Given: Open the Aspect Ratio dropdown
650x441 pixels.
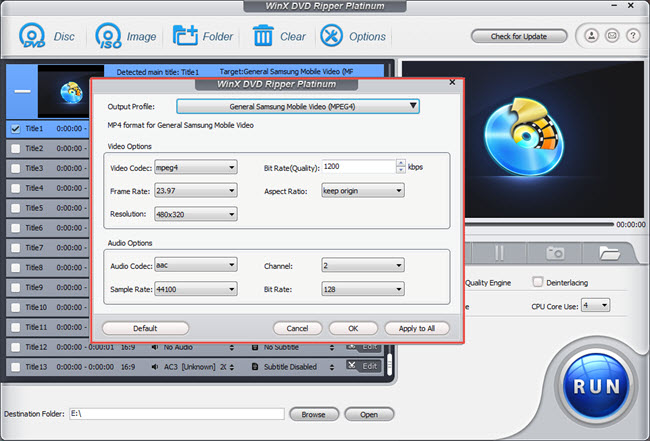Looking at the screenshot, I should (x=363, y=191).
